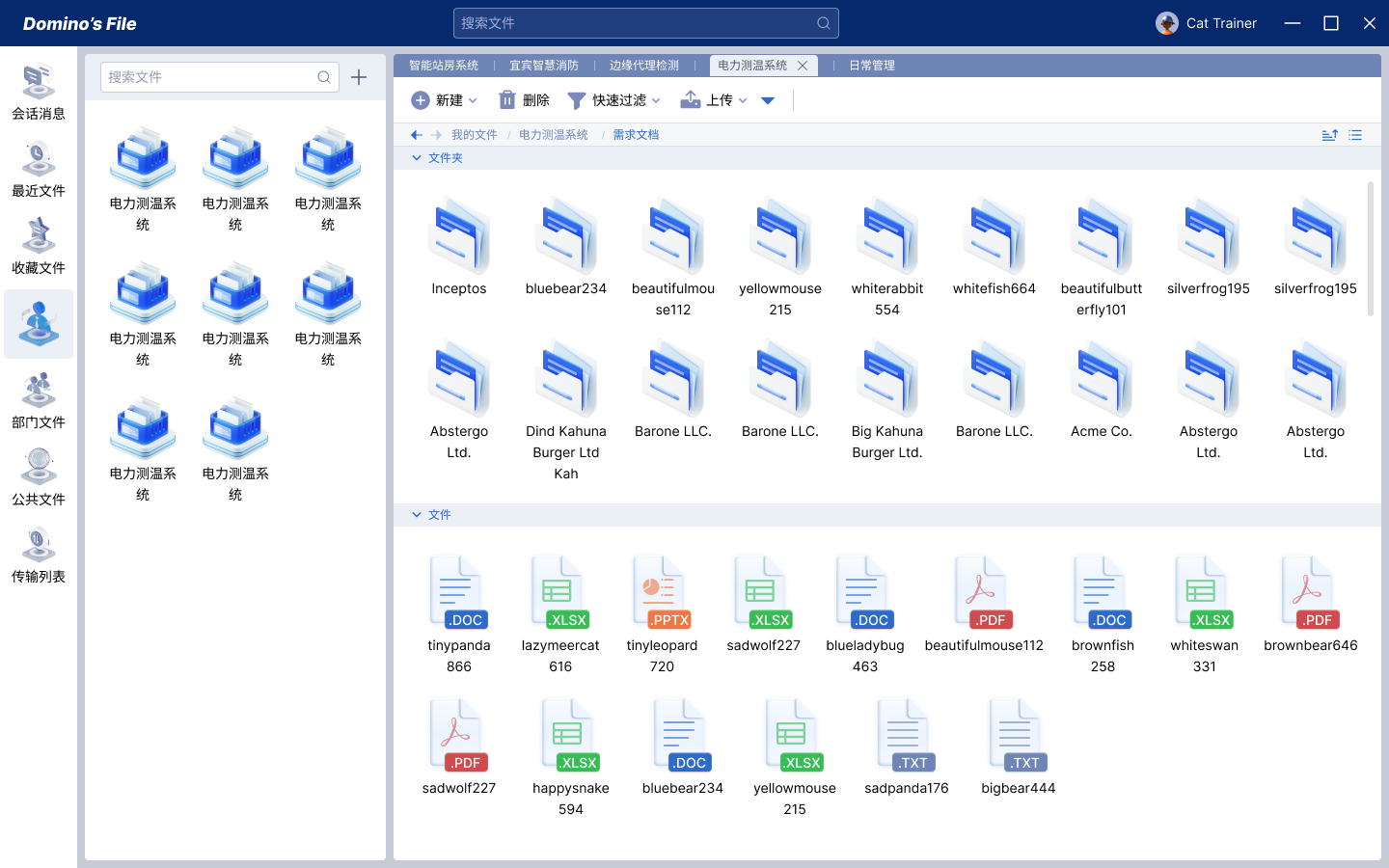1389x868 pixels.
Task: Toggle the sort order icon
Action: 1329,135
